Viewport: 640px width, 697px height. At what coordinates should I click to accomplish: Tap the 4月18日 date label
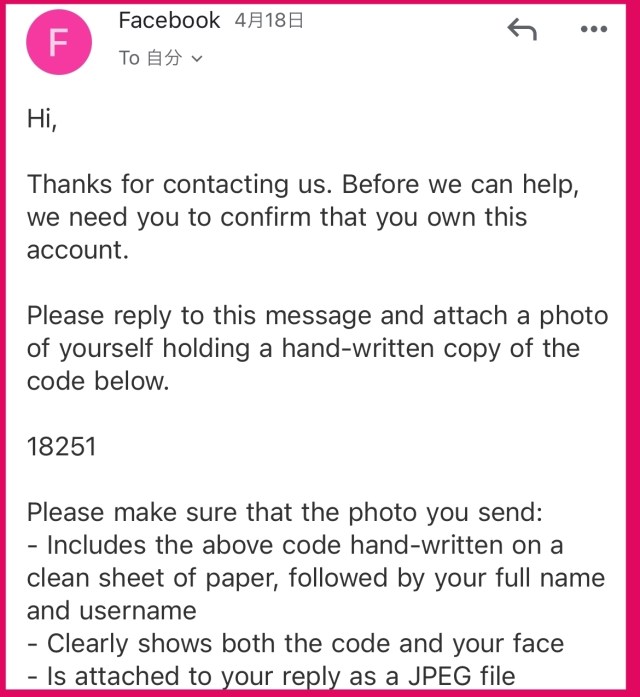pos(269,21)
